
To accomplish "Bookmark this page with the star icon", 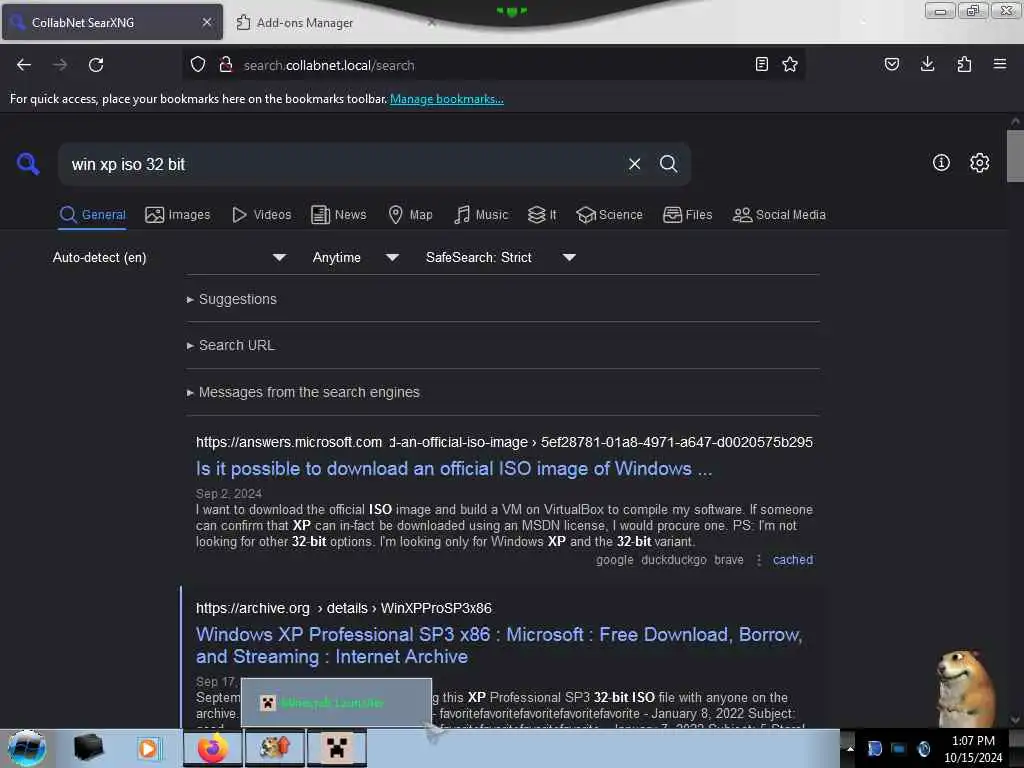I will [790, 64].
